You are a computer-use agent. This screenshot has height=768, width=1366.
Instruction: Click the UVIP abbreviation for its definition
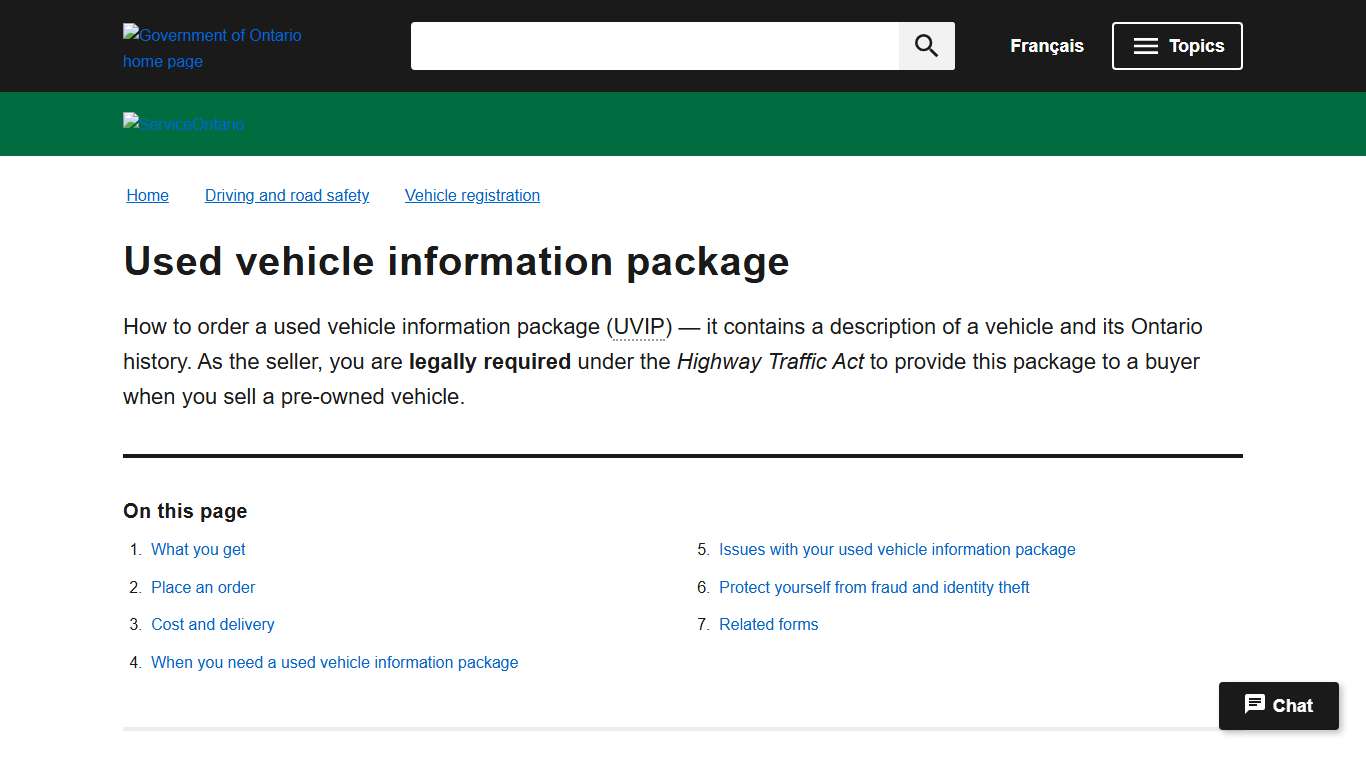point(640,326)
